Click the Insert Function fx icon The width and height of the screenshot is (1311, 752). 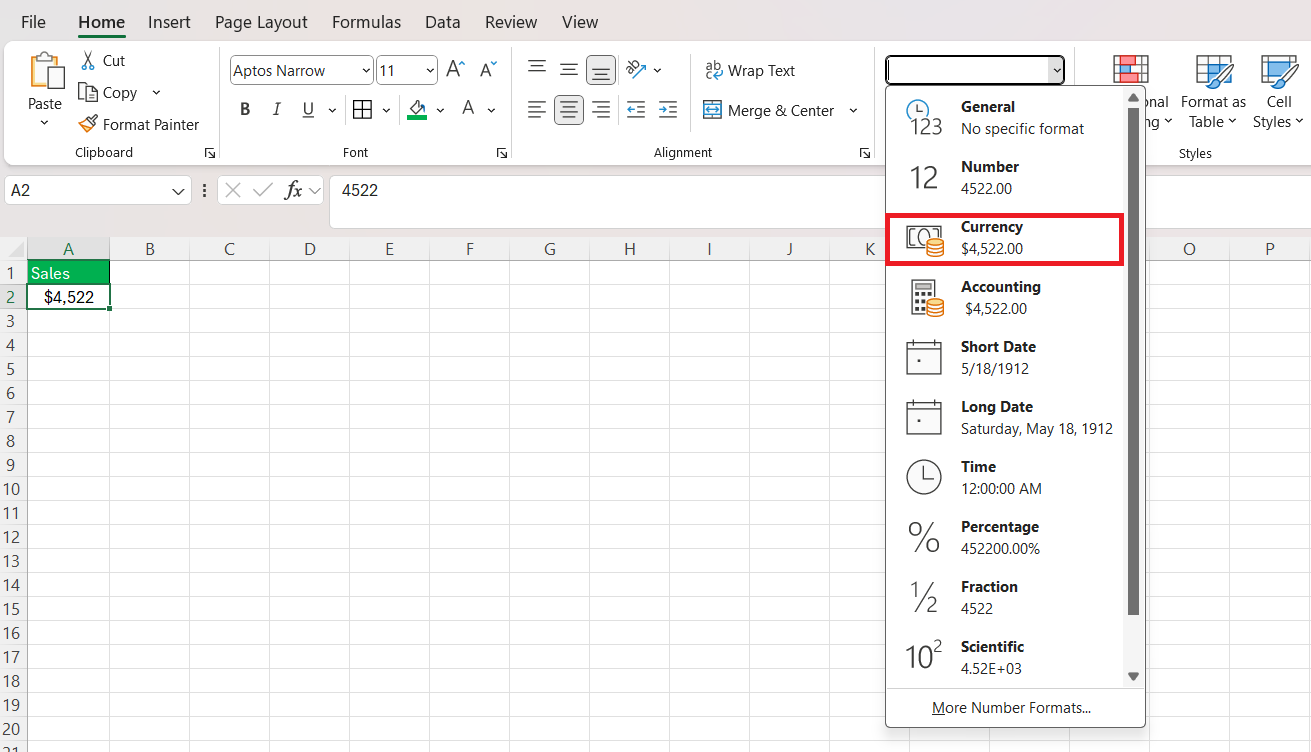pos(293,190)
